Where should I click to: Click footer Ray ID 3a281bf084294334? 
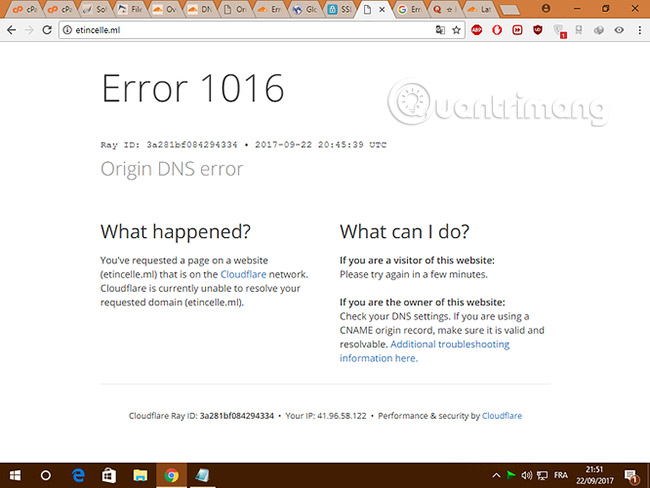[237, 415]
